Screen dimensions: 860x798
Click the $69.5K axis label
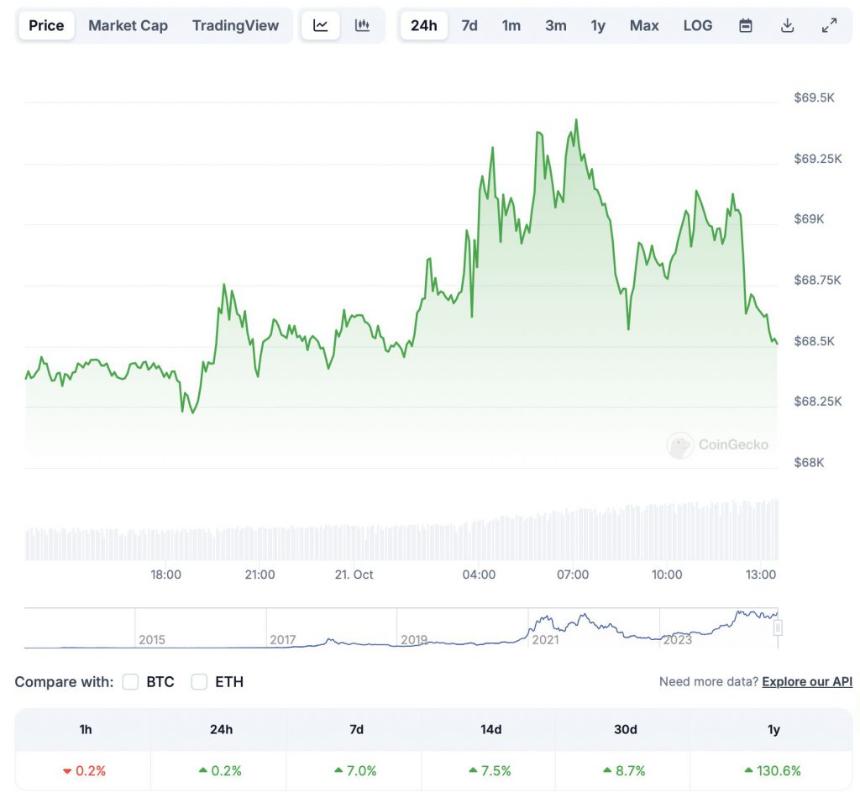click(x=814, y=98)
